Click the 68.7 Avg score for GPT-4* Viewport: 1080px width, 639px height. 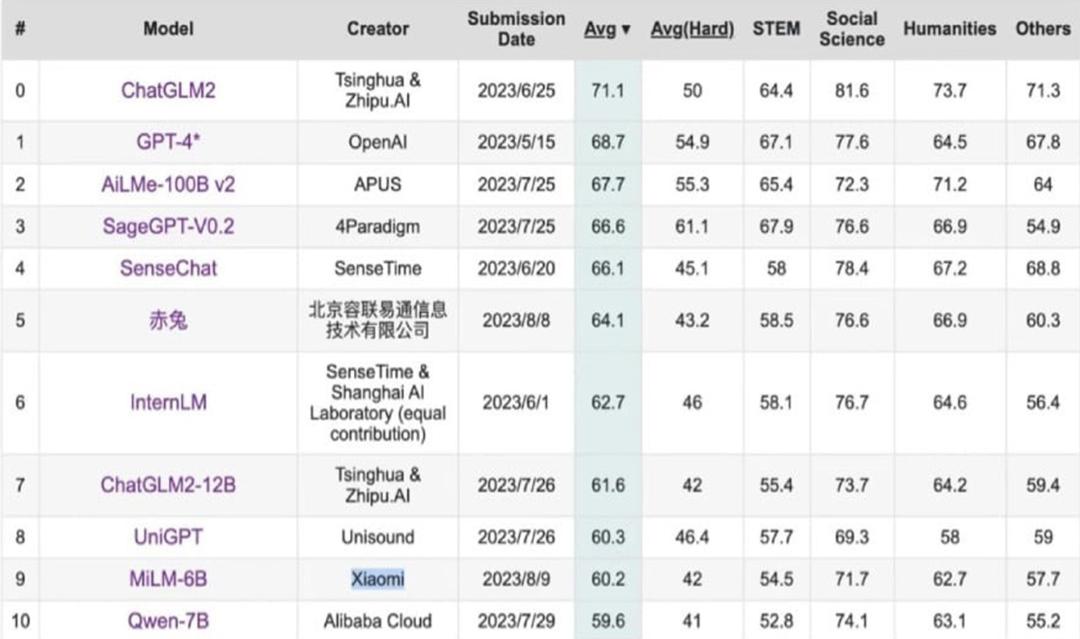tap(608, 142)
